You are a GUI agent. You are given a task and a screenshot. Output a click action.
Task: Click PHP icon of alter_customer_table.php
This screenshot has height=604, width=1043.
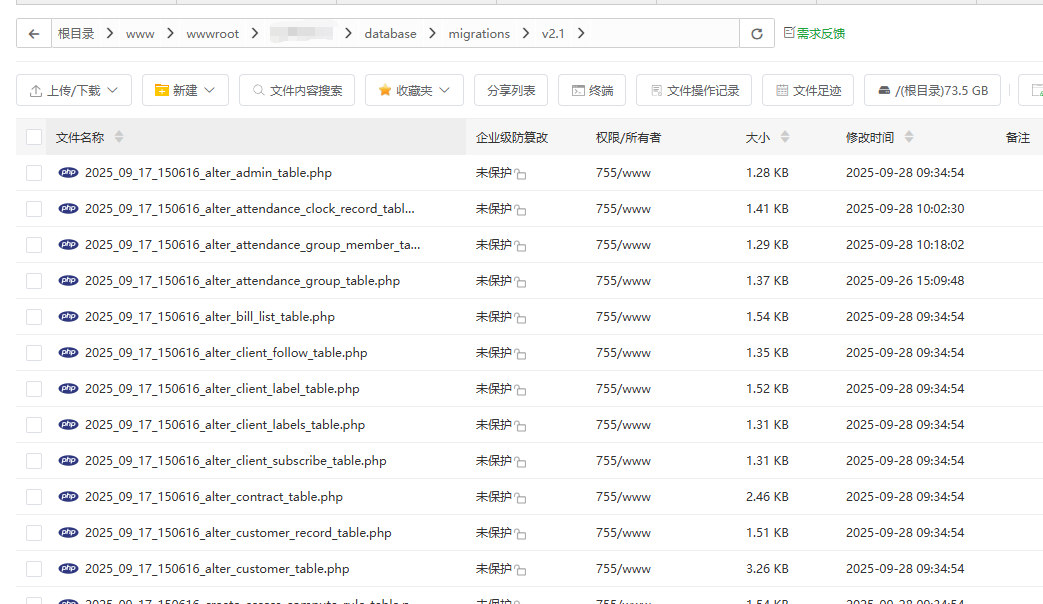[68, 569]
